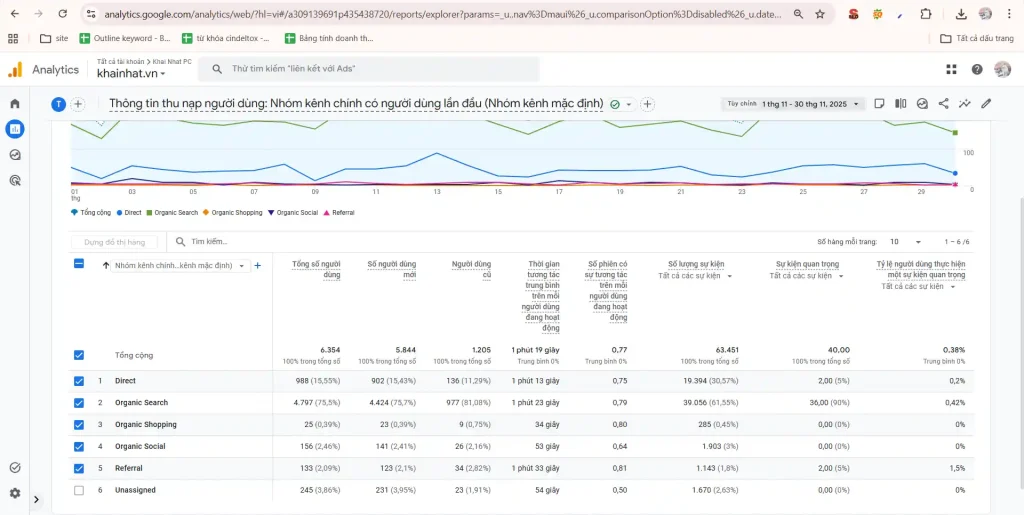
Task: Add filter plus icon after report title
Action: tap(648, 104)
